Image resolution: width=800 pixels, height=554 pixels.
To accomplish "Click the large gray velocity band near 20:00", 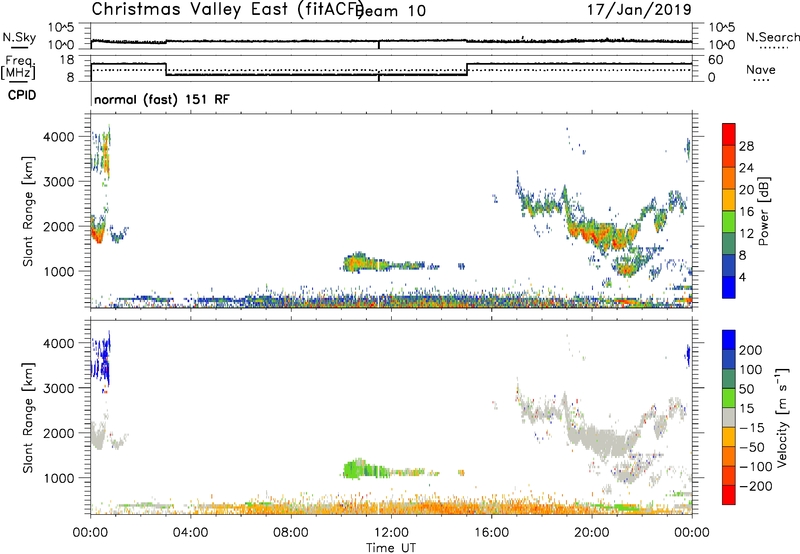I will [602, 441].
